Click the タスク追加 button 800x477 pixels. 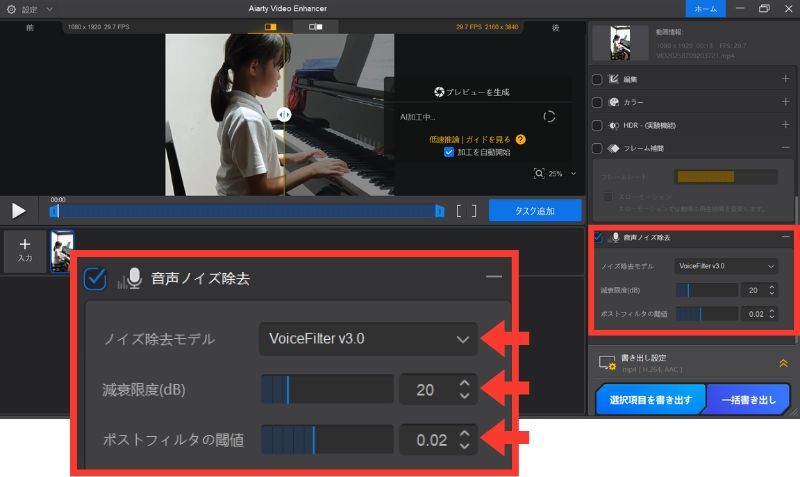535,211
